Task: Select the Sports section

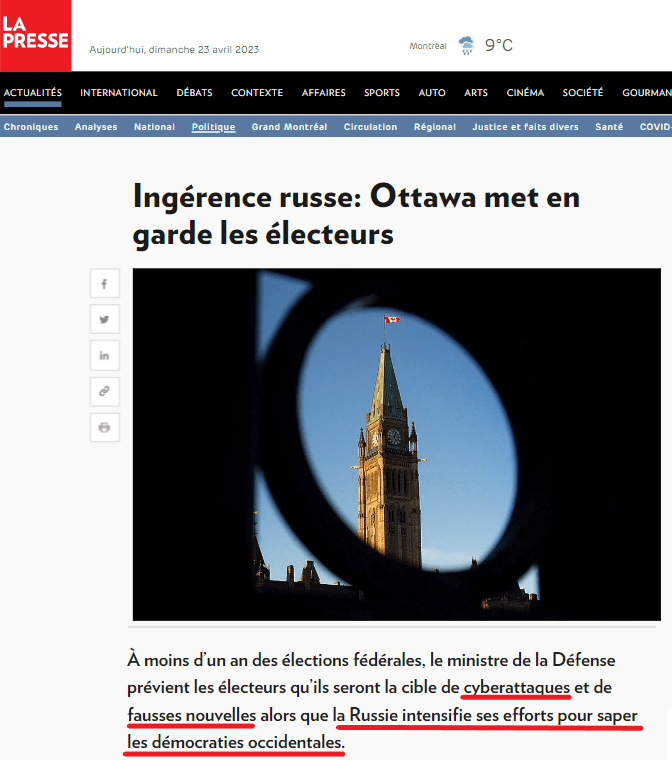Action: click(x=381, y=93)
